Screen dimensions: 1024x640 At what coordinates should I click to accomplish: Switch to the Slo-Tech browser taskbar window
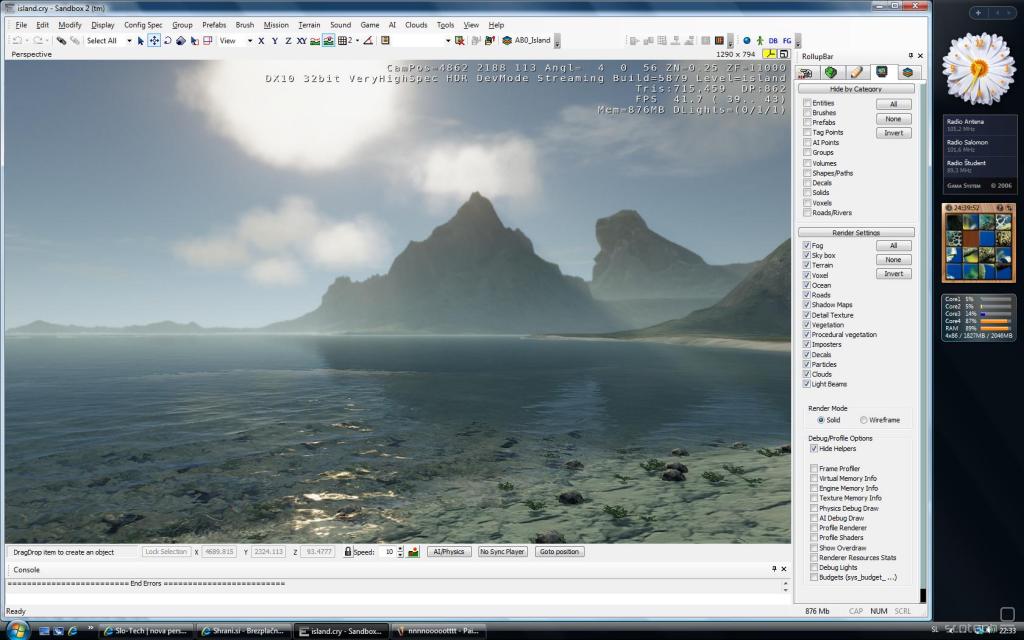pyautogui.click(x=146, y=631)
